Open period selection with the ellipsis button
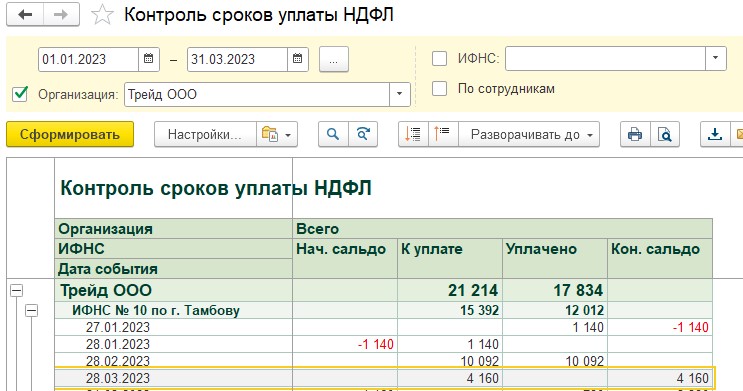 [x=334, y=59]
